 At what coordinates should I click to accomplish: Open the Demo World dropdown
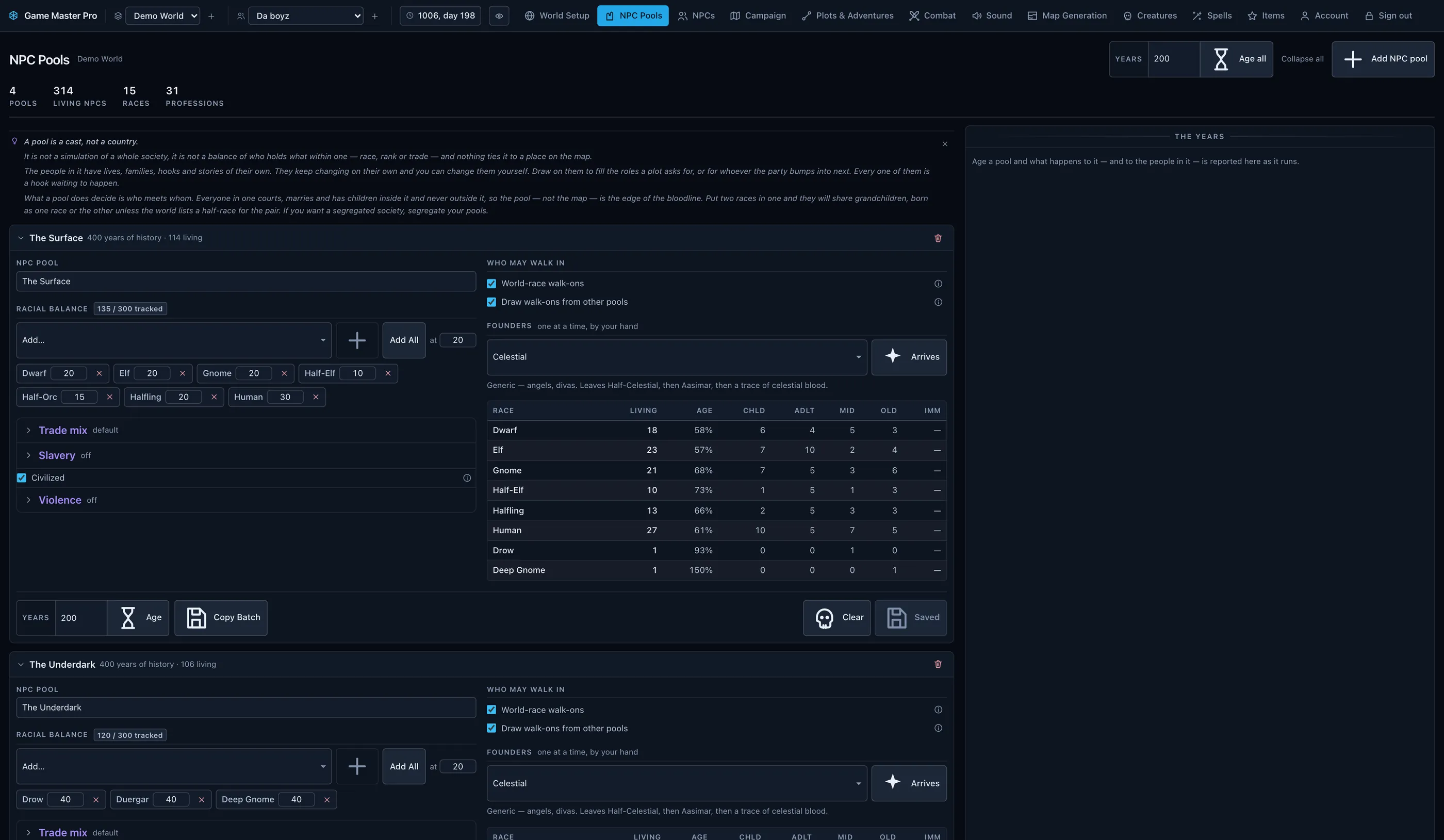pos(163,15)
